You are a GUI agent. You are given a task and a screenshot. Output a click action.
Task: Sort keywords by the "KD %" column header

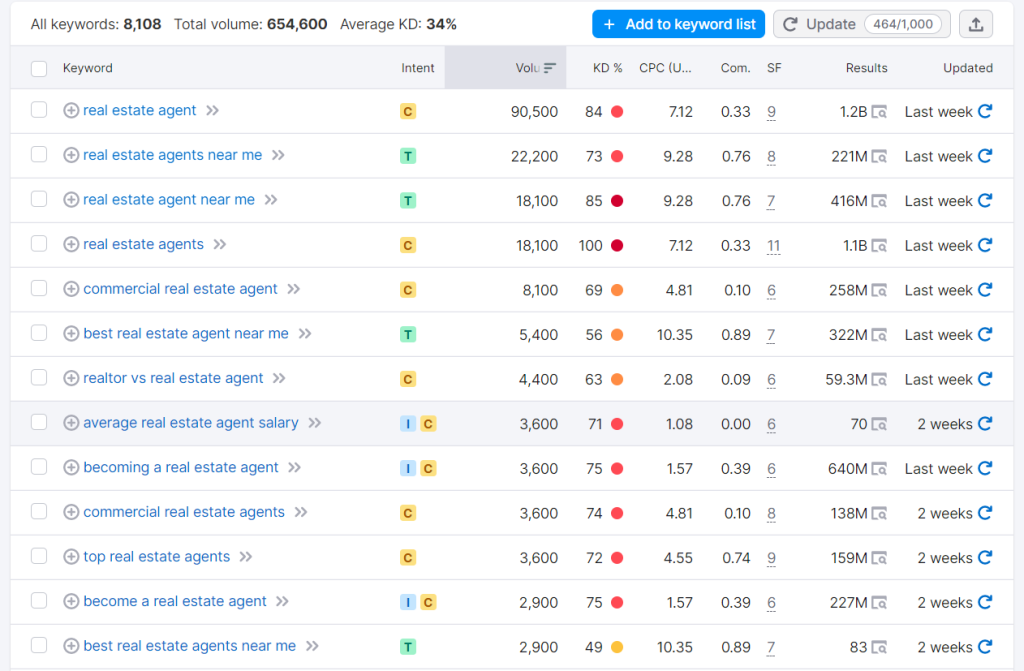click(606, 67)
